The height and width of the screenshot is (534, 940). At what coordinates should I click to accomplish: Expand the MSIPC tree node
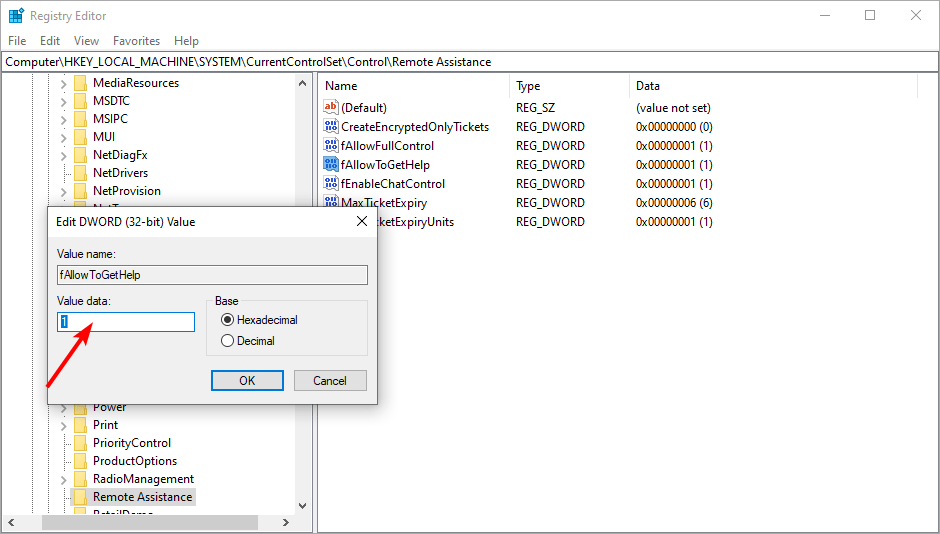[x=64, y=120]
